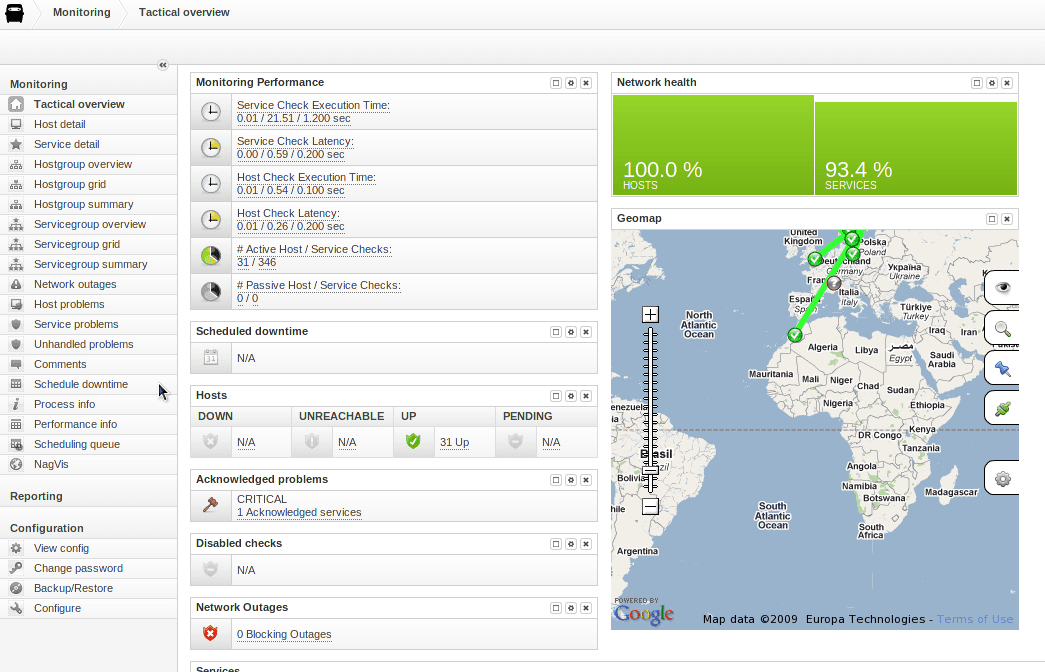This screenshot has width=1045, height=672.
Task: Click the red shield Network Outages icon
Action: pyautogui.click(x=210, y=633)
